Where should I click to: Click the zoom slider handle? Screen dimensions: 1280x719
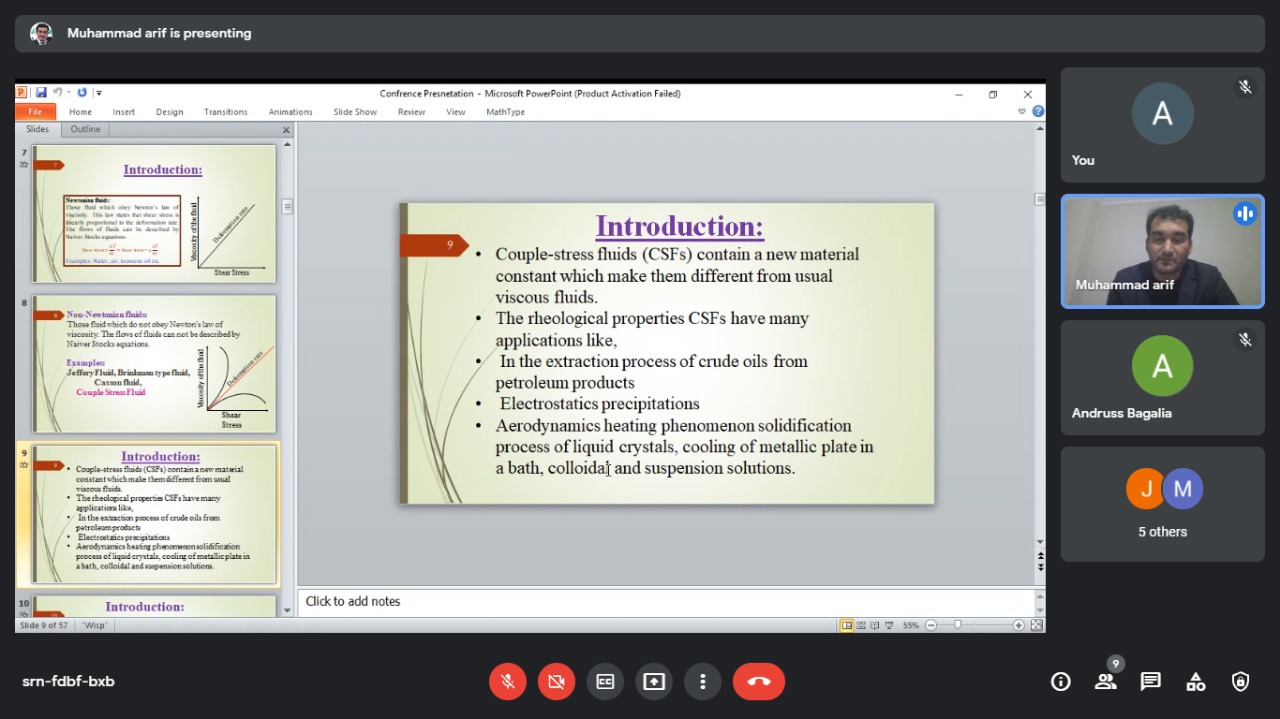(x=958, y=624)
